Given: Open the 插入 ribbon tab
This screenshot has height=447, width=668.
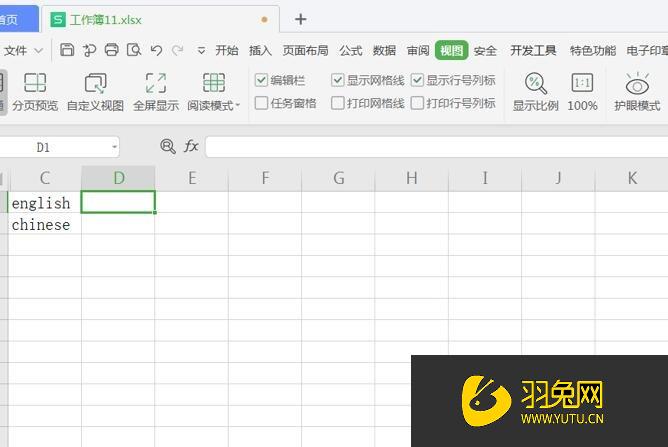Looking at the screenshot, I should tap(260, 51).
